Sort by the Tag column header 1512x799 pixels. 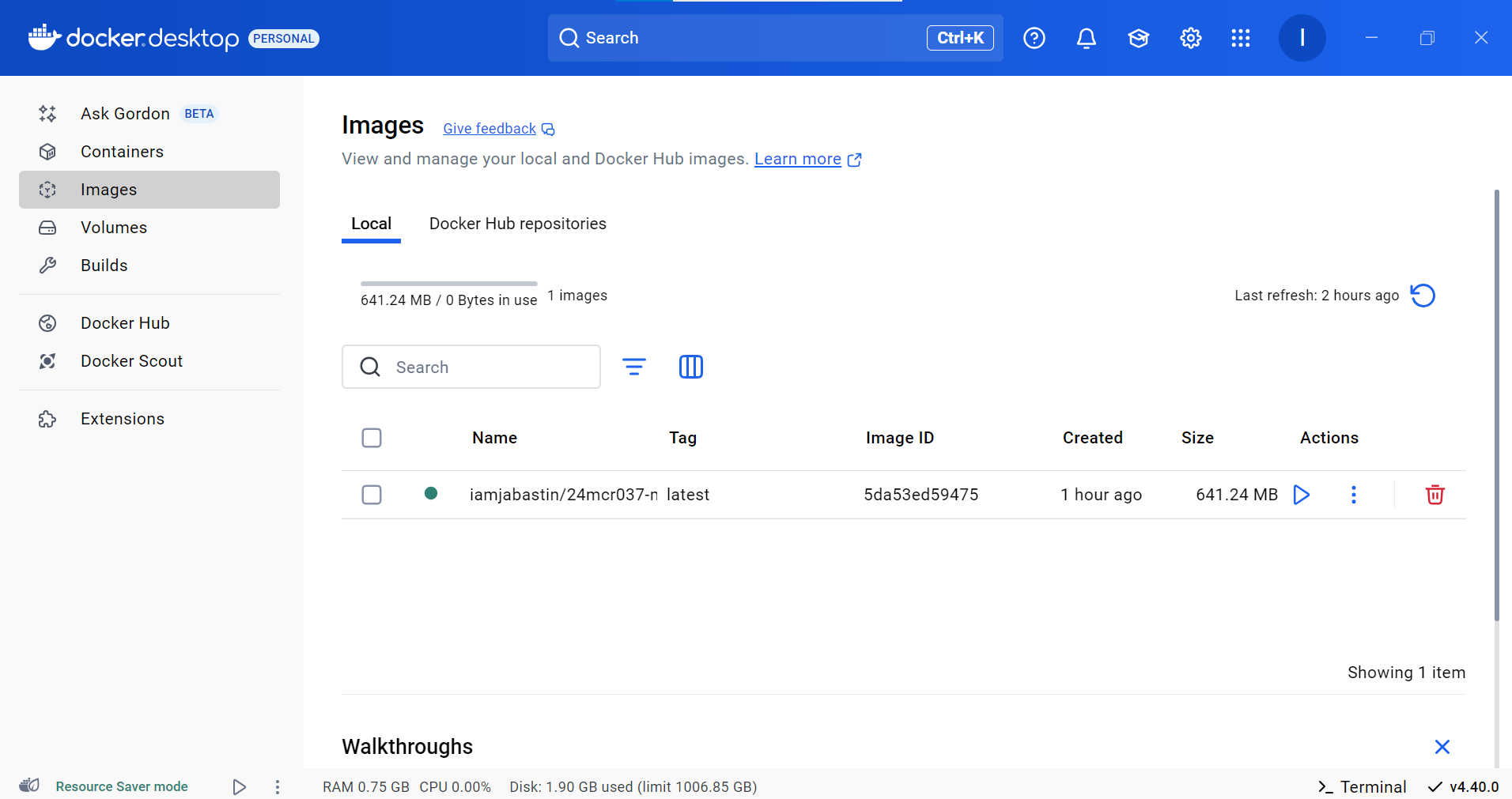pyautogui.click(x=683, y=438)
